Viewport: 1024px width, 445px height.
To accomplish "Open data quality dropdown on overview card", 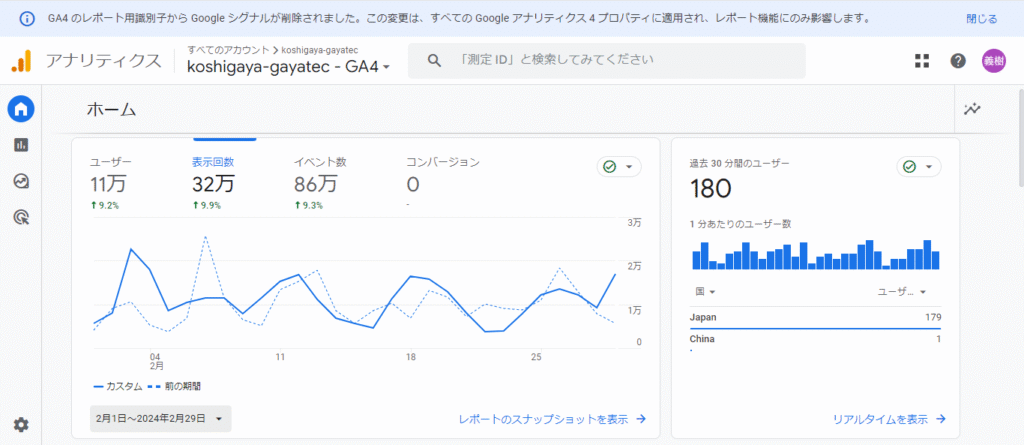I will 619,167.
